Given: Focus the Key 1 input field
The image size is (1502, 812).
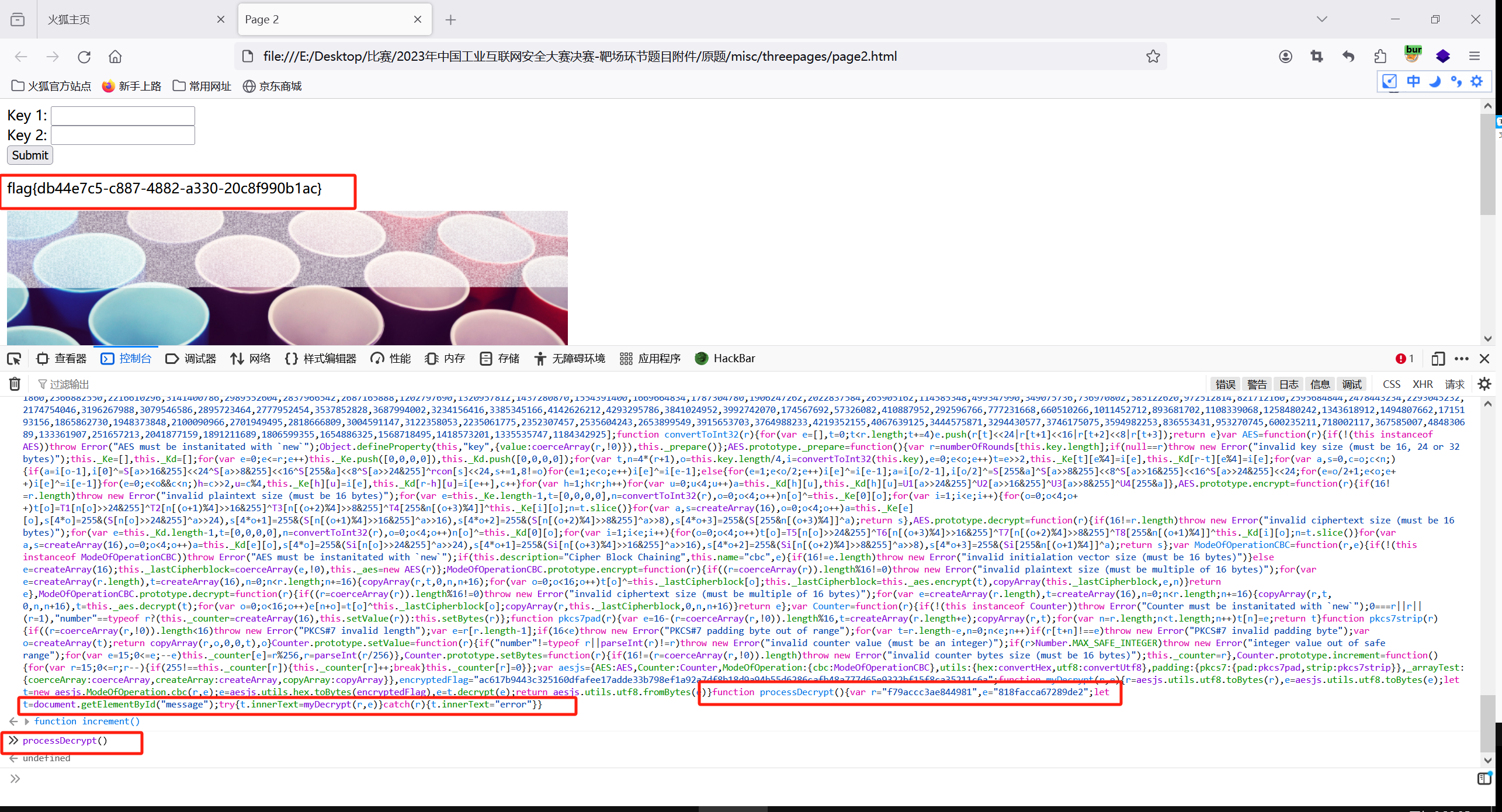Looking at the screenshot, I should [x=123, y=116].
